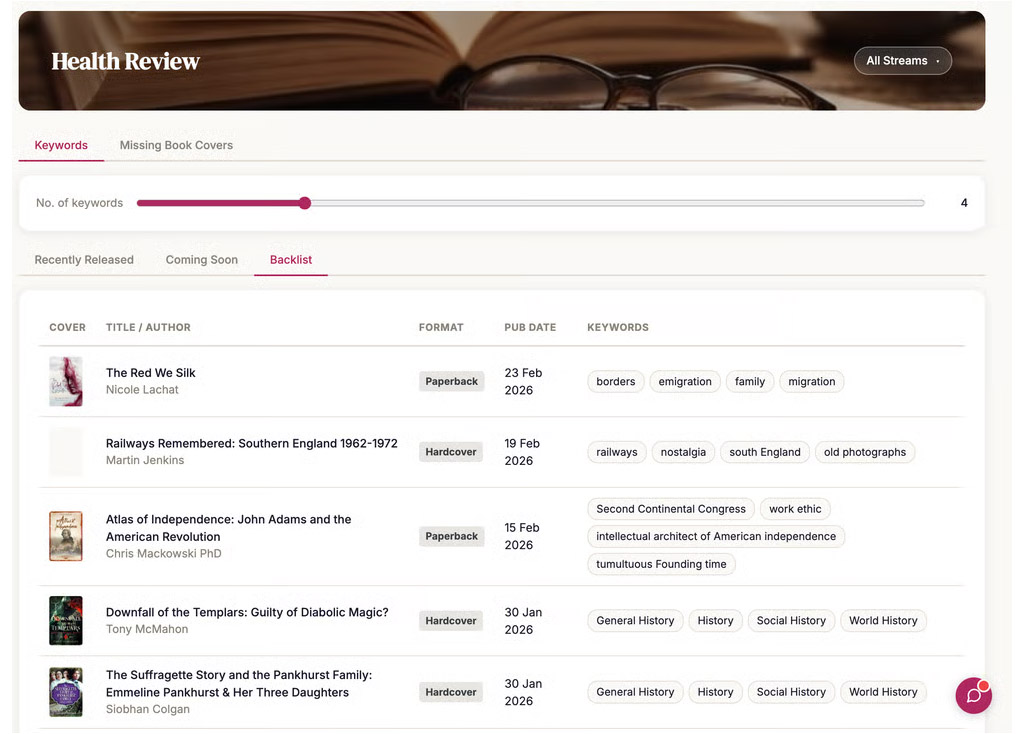Click the FORMAT column header
Viewport: 1024px width, 734px height.
(x=441, y=327)
